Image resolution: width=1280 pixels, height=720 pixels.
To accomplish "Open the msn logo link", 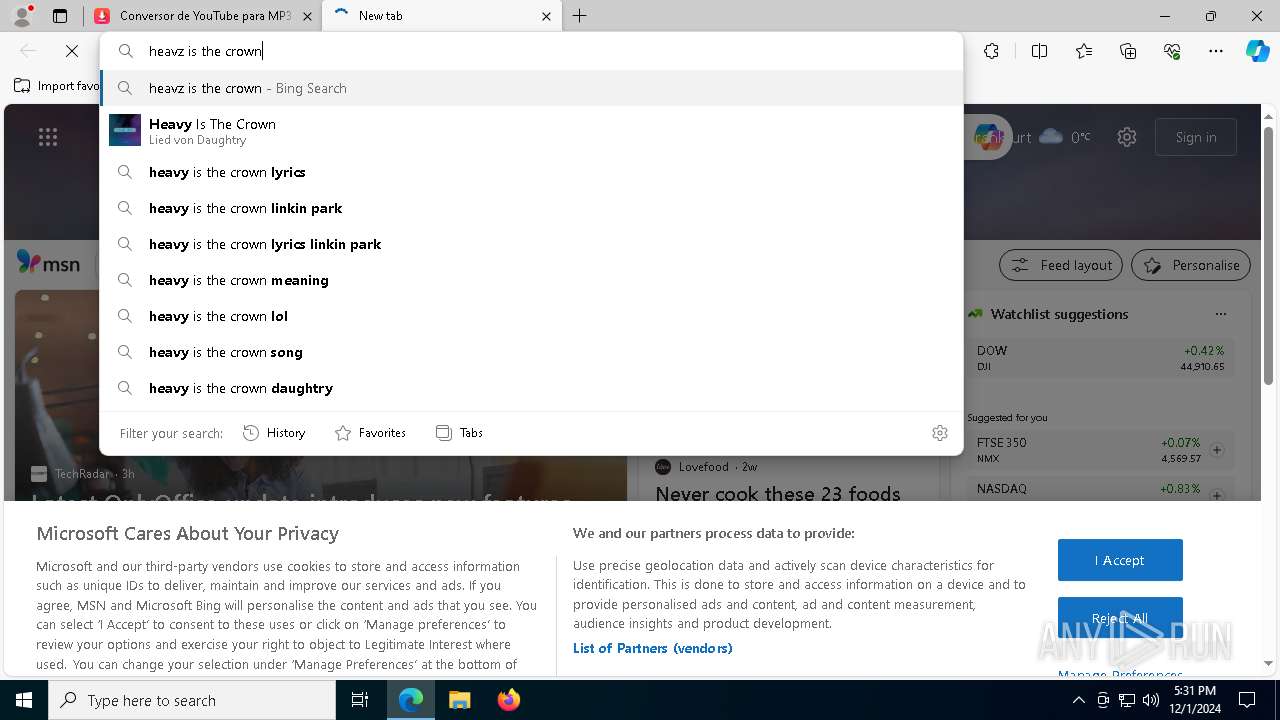I will click(48, 263).
